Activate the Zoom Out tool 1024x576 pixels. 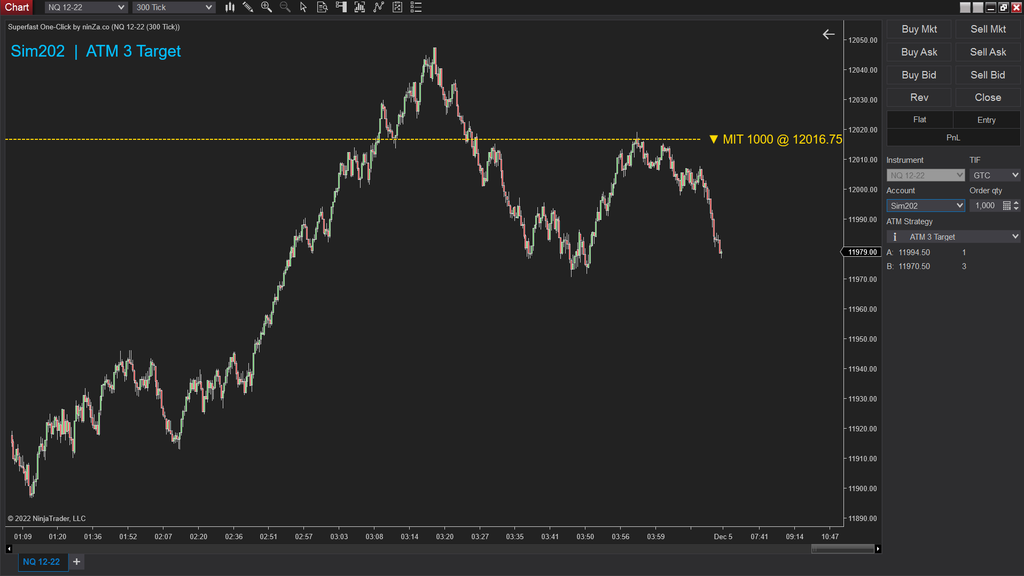pos(284,7)
